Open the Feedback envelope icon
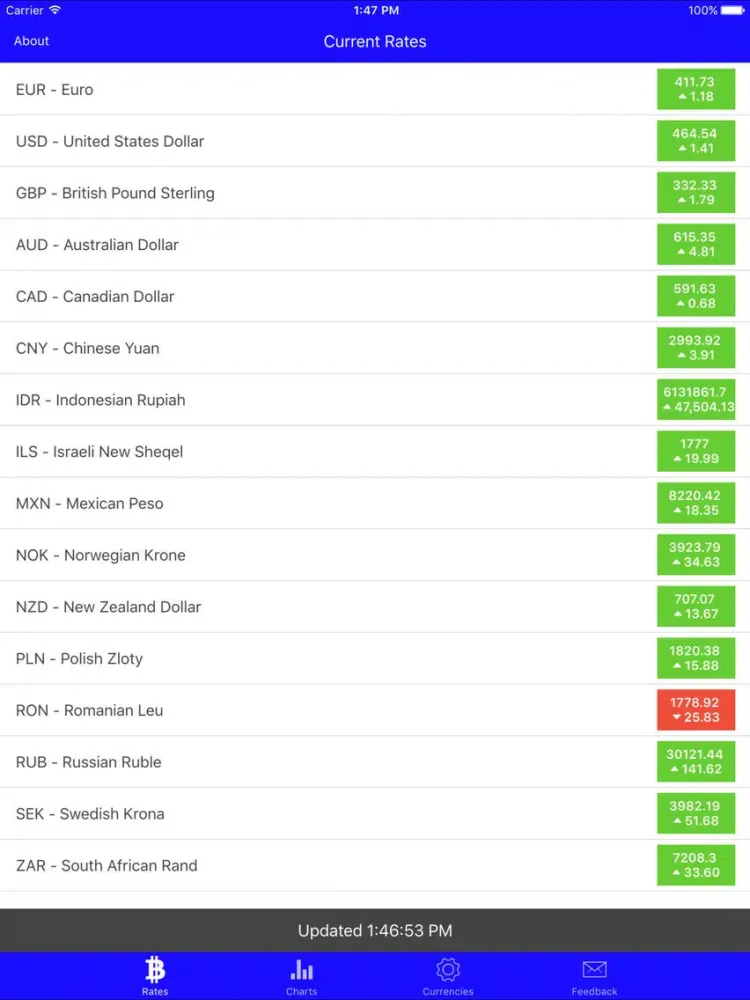This screenshot has height=1000, width=750. point(594,969)
